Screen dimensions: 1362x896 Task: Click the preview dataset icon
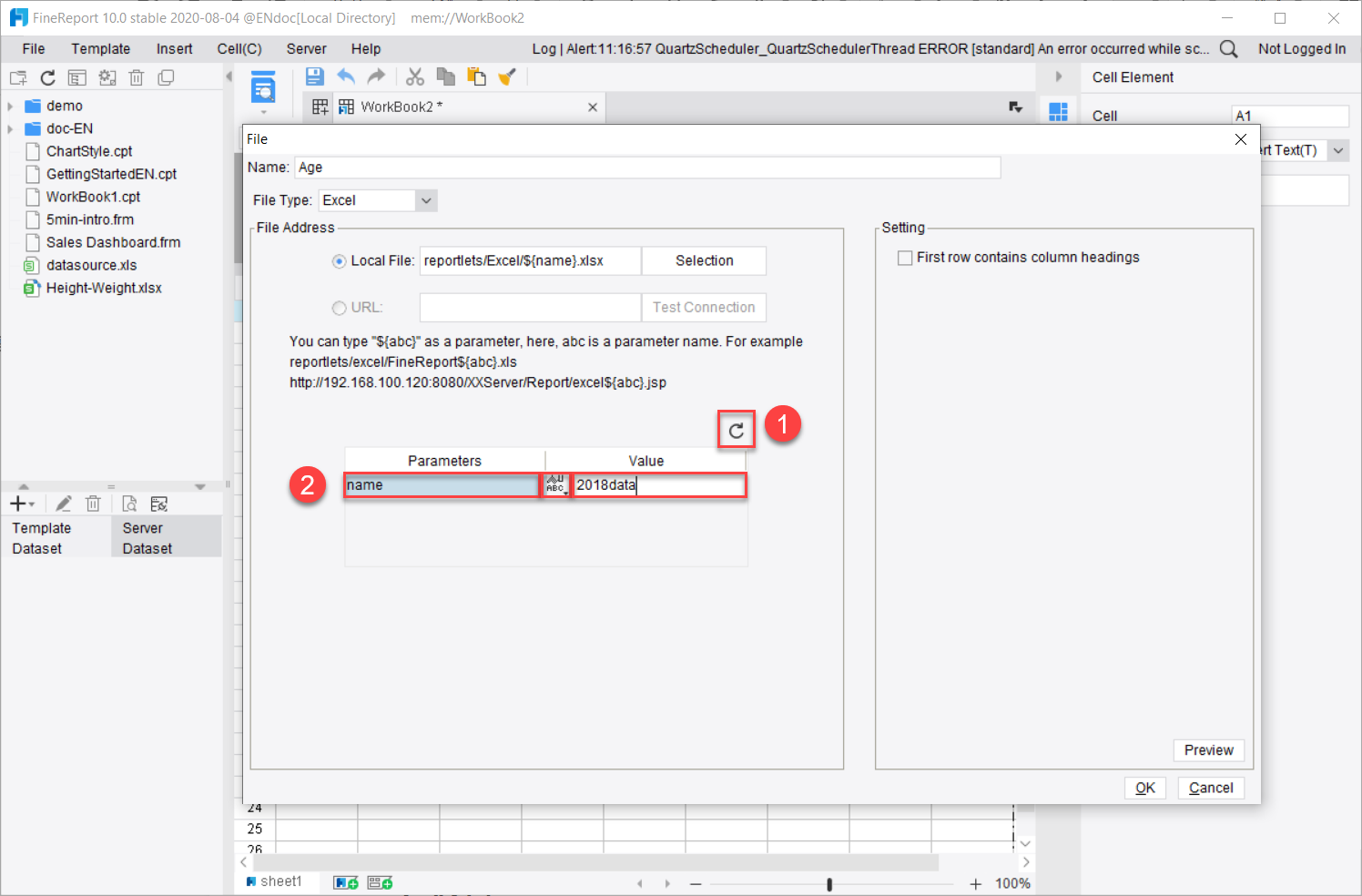(129, 504)
